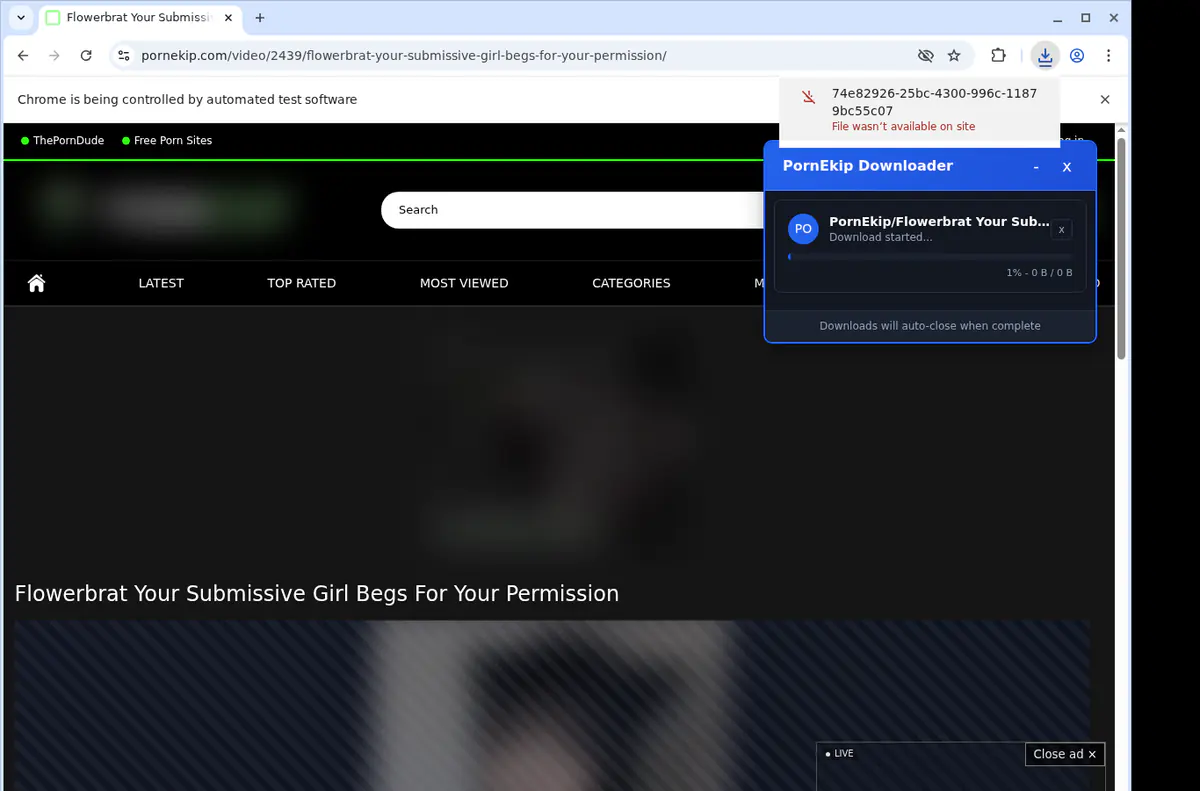Click the main video player thumbnail
1200x791 pixels.
click(x=552, y=705)
